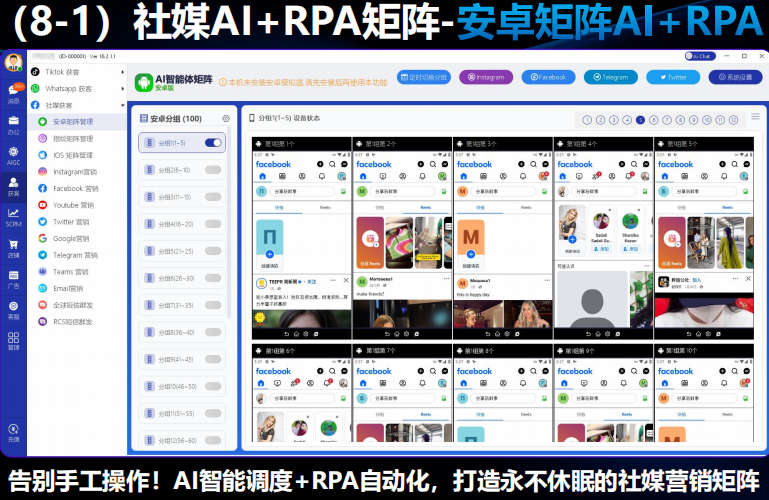769x500 pixels.
Task: Click Messenger icon in device 第1组第1个
Action: coord(344,164)
